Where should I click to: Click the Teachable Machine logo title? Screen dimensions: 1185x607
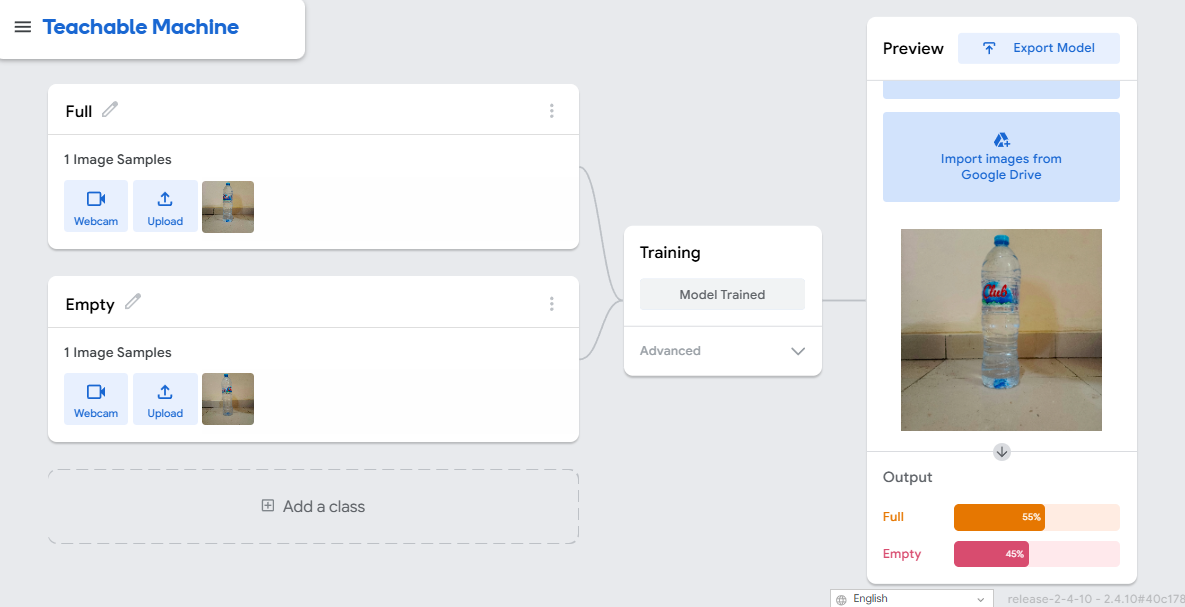[x=141, y=27]
